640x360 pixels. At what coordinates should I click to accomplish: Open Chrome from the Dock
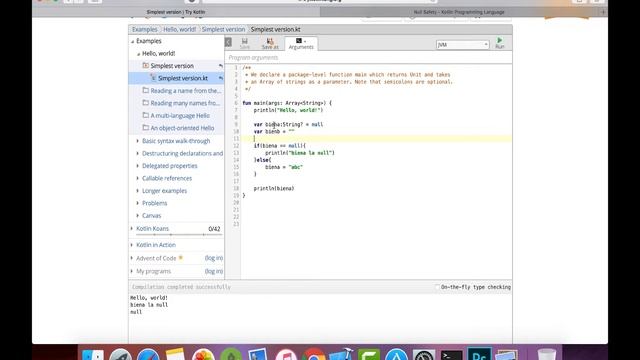(x=313, y=355)
